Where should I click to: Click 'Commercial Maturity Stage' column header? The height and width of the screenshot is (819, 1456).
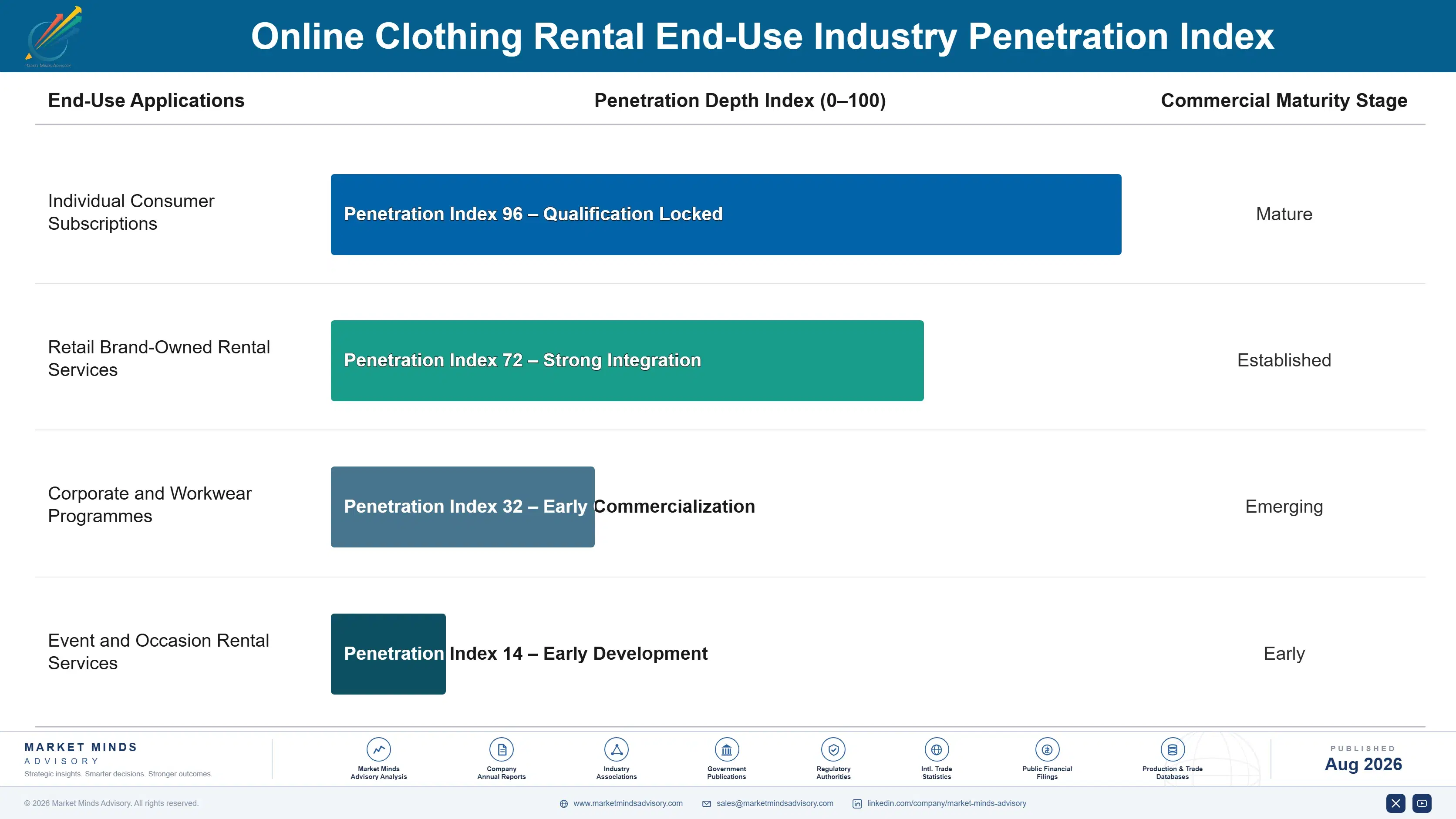tap(1284, 101)
